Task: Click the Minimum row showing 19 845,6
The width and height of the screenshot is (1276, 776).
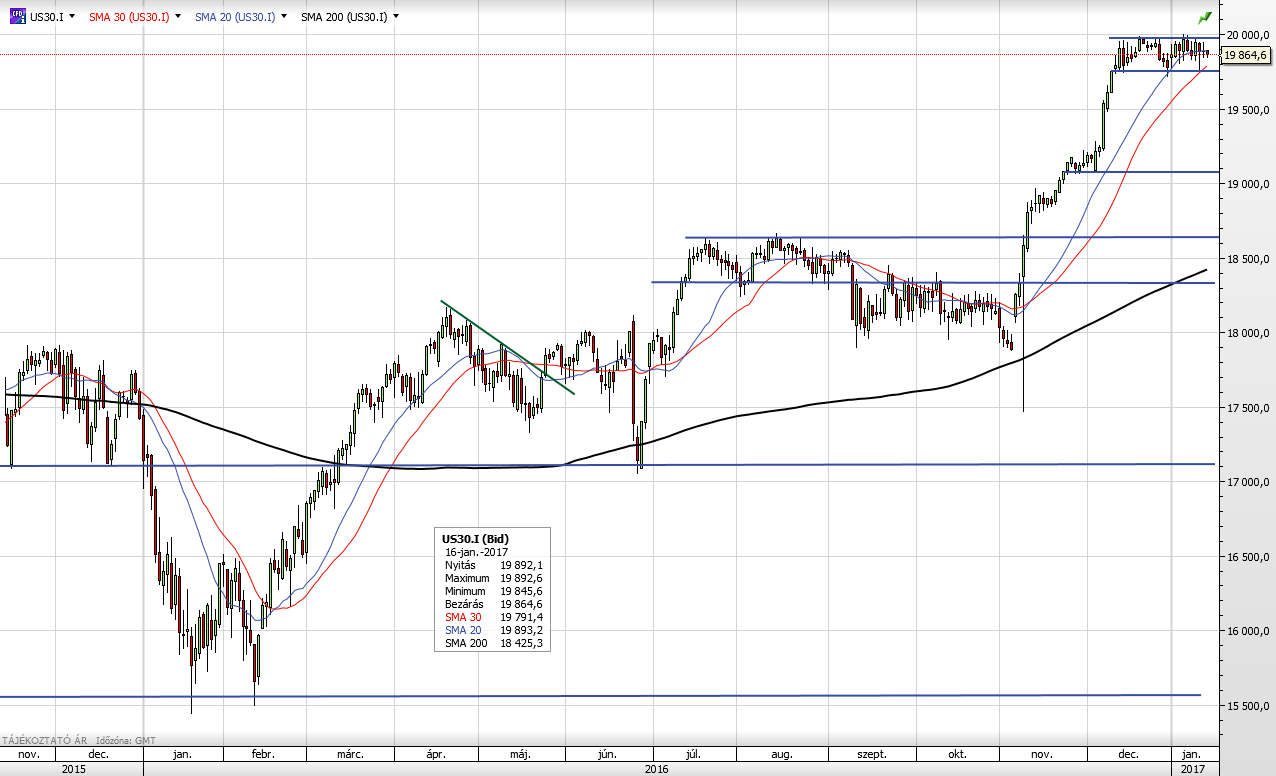Action: coord(494,591)
